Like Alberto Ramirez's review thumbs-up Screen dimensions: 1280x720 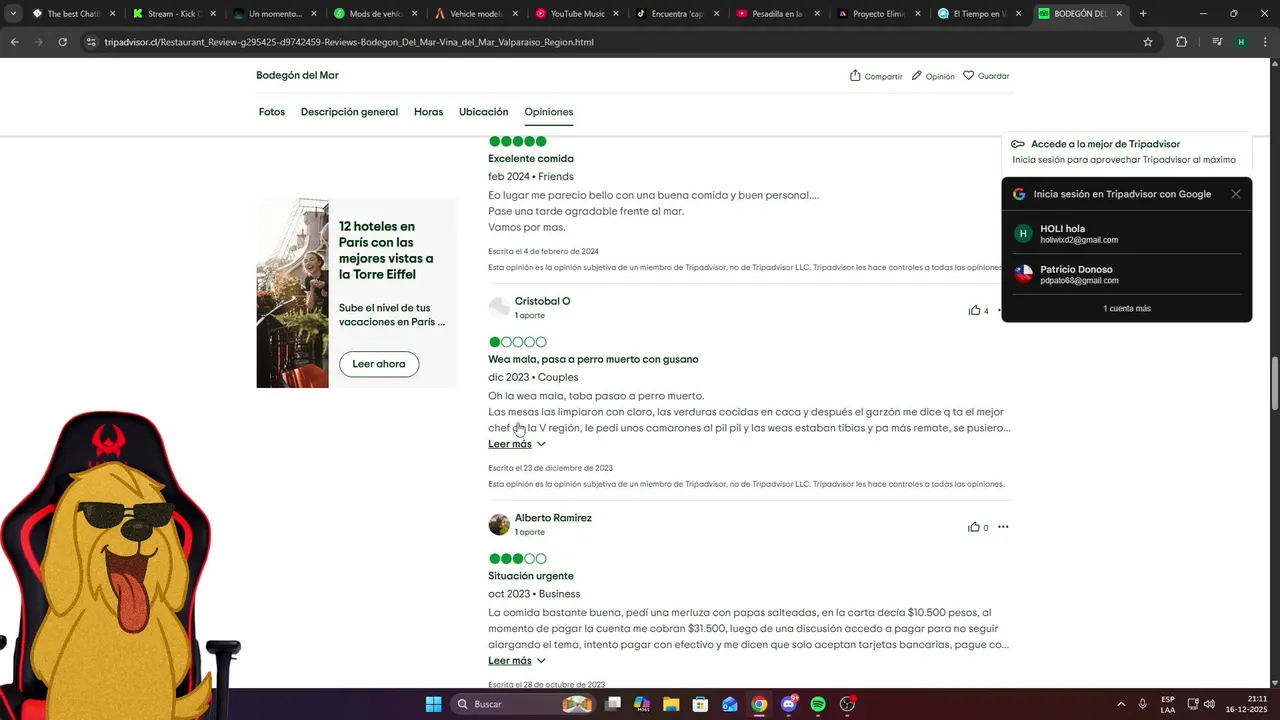click(974, 527)
